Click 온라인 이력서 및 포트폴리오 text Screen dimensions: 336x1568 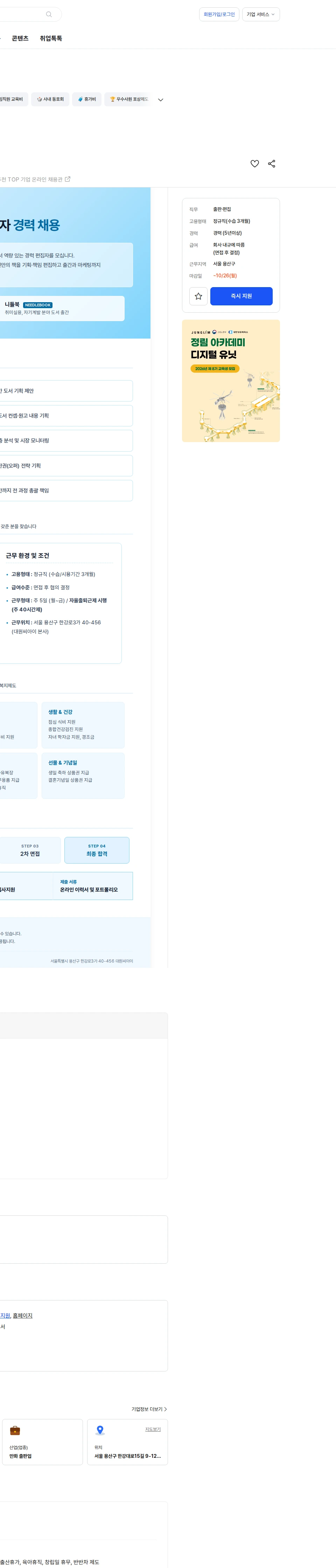pos(89,890)
